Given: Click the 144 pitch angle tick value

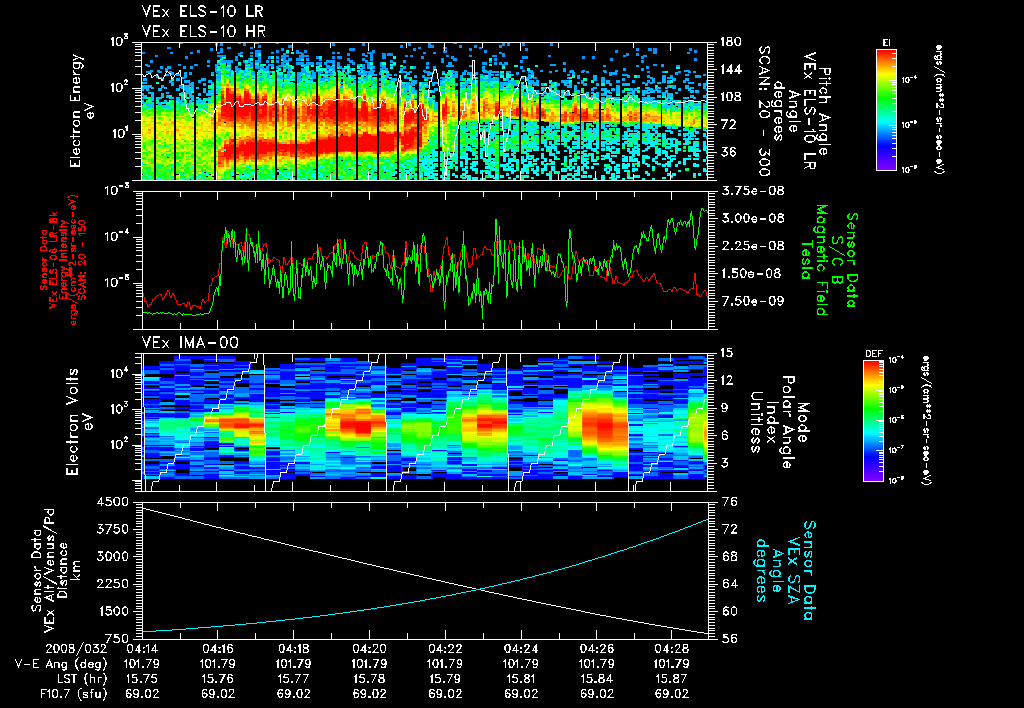Looking at the screenshot, I should tap(731, 69).
